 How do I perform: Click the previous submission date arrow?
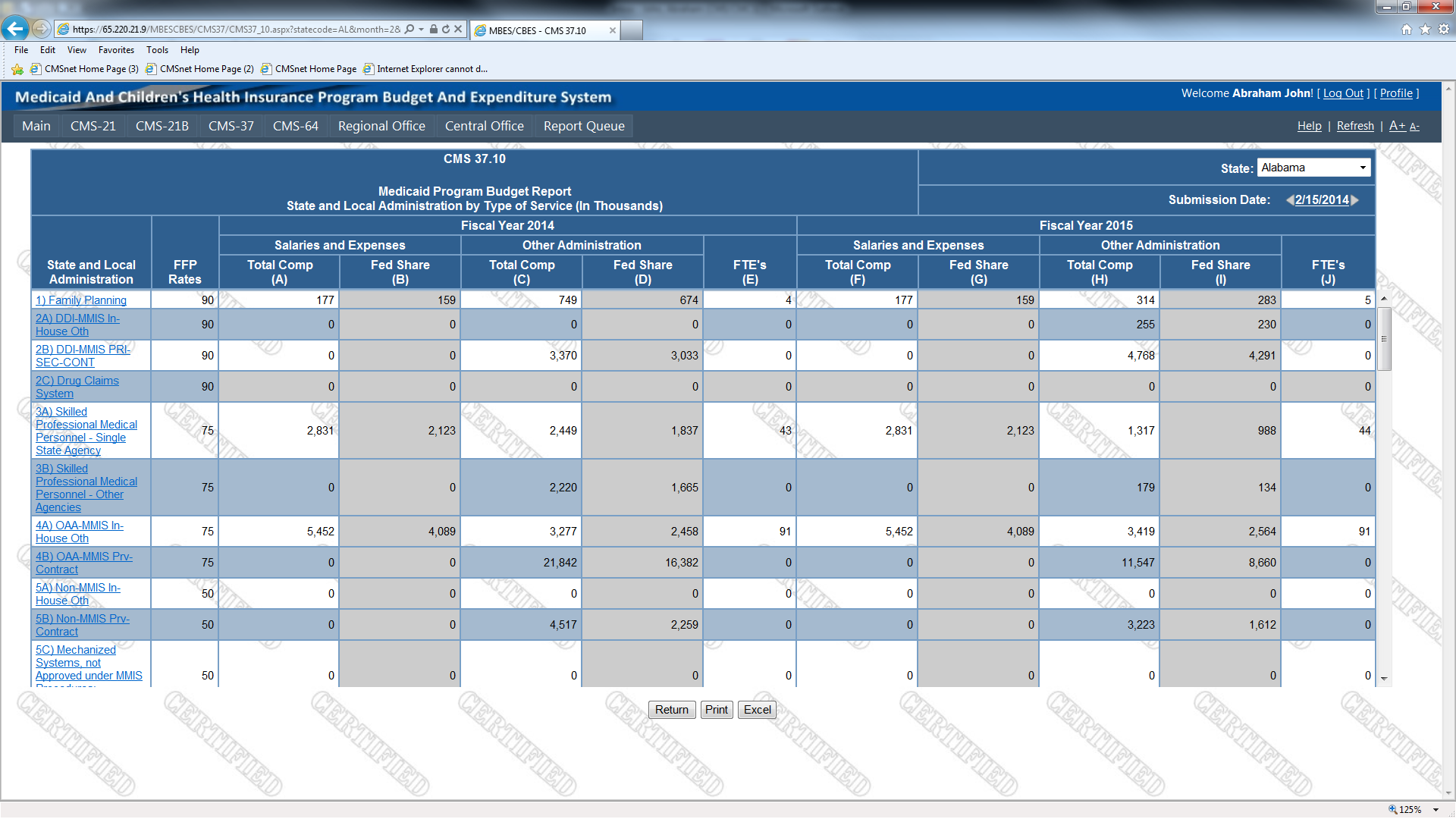tap(1289, 200)
